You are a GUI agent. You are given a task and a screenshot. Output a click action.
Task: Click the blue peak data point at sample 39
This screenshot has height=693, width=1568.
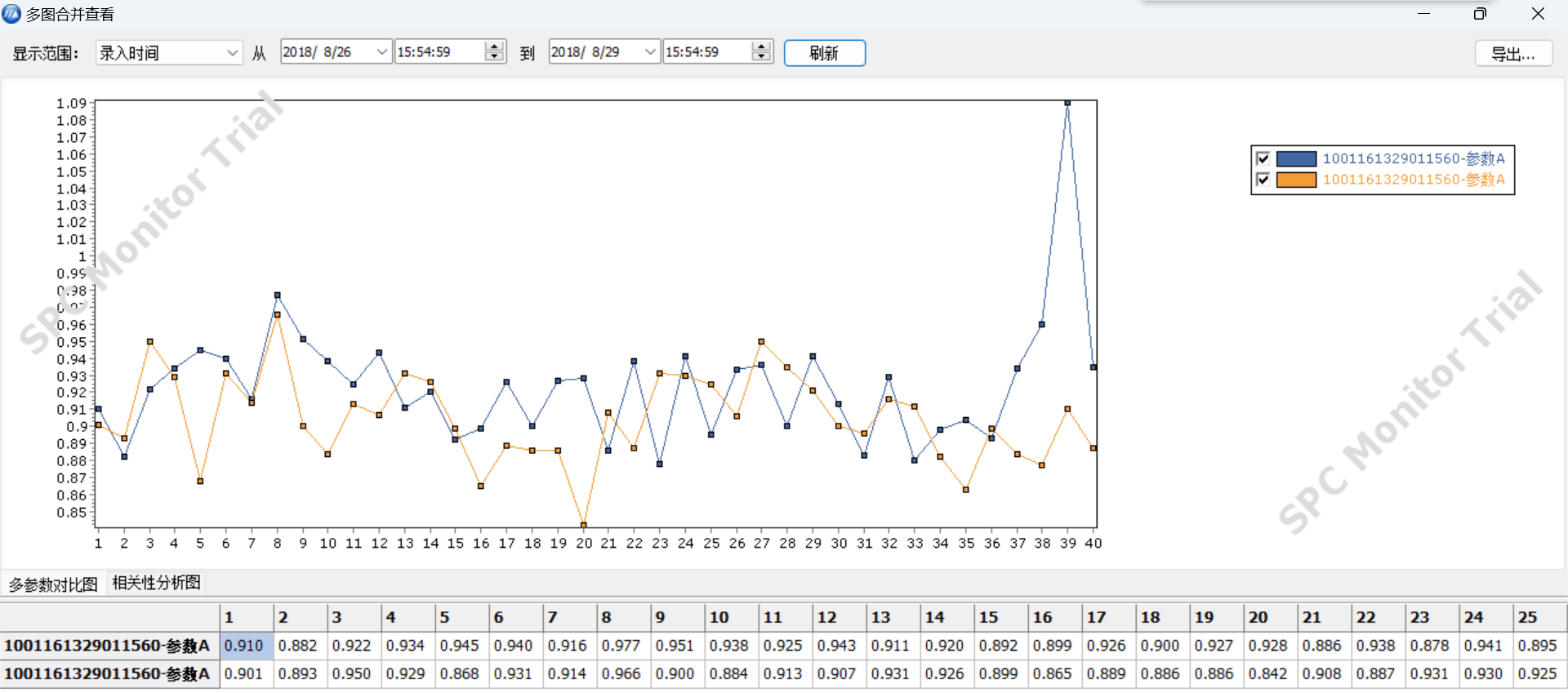click(x=1067, y=103)
